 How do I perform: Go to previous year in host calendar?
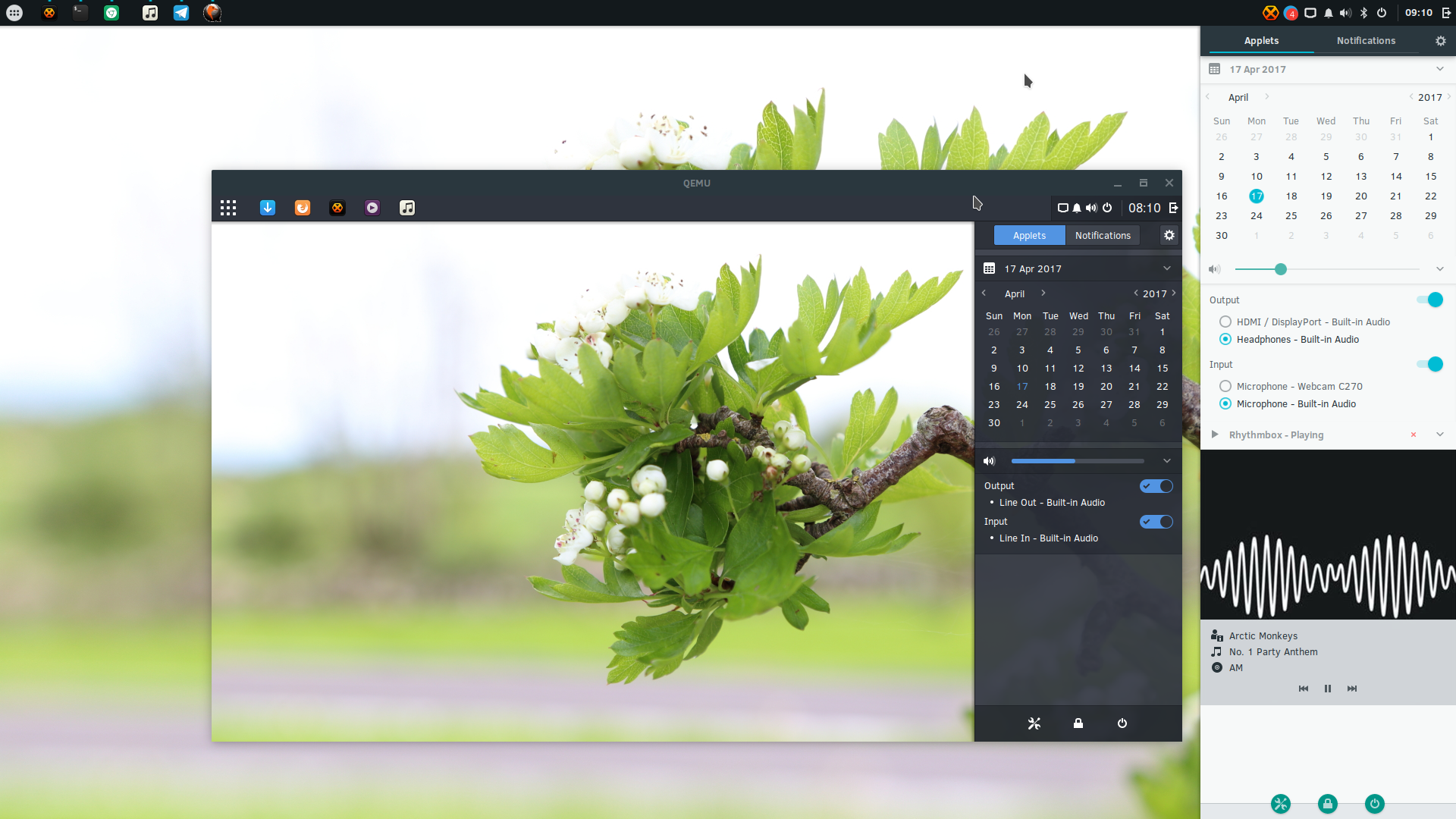tap(1411, 97)
